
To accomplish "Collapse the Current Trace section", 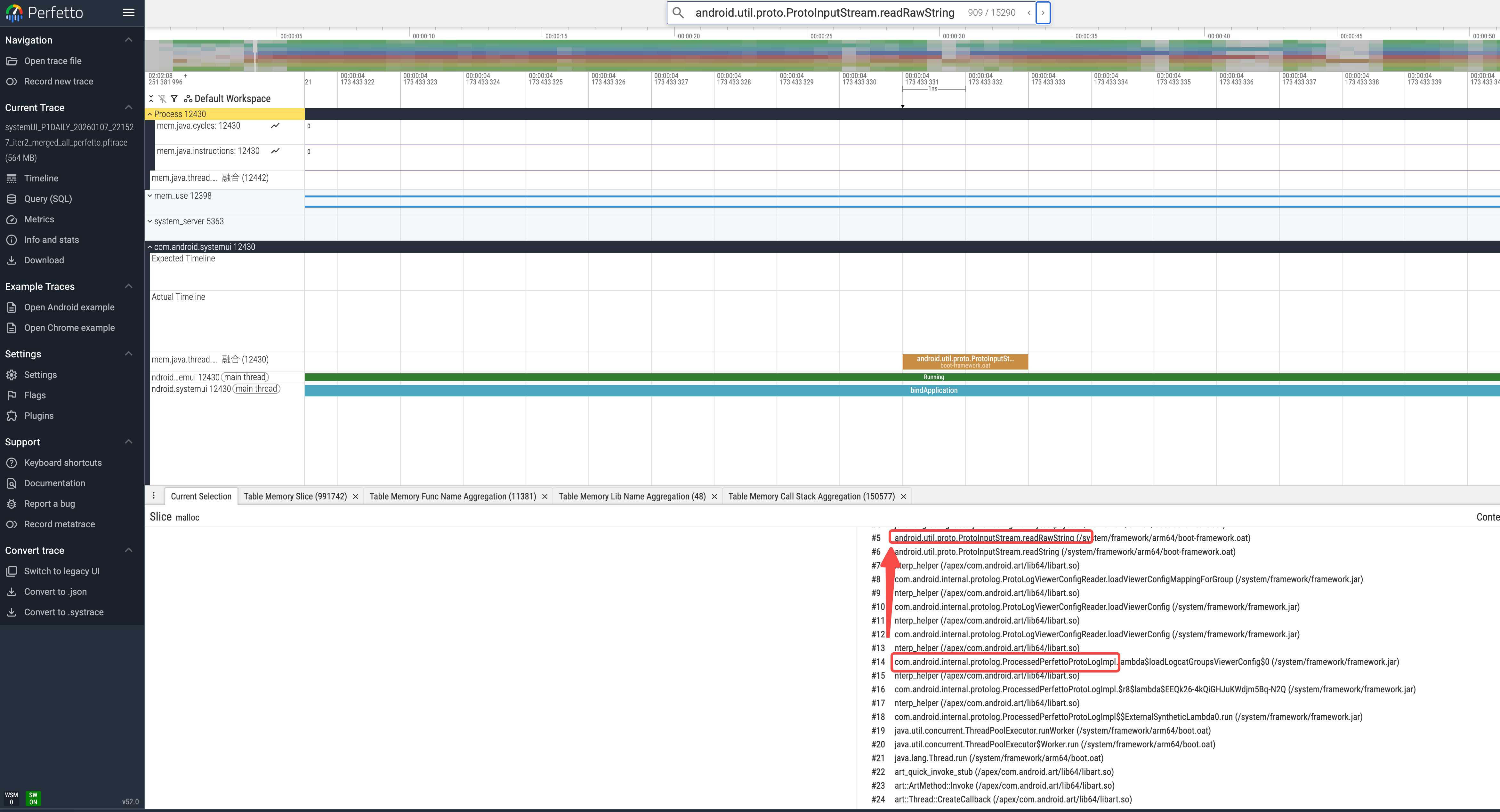I will pyautogui.click(x=129, y=107).
